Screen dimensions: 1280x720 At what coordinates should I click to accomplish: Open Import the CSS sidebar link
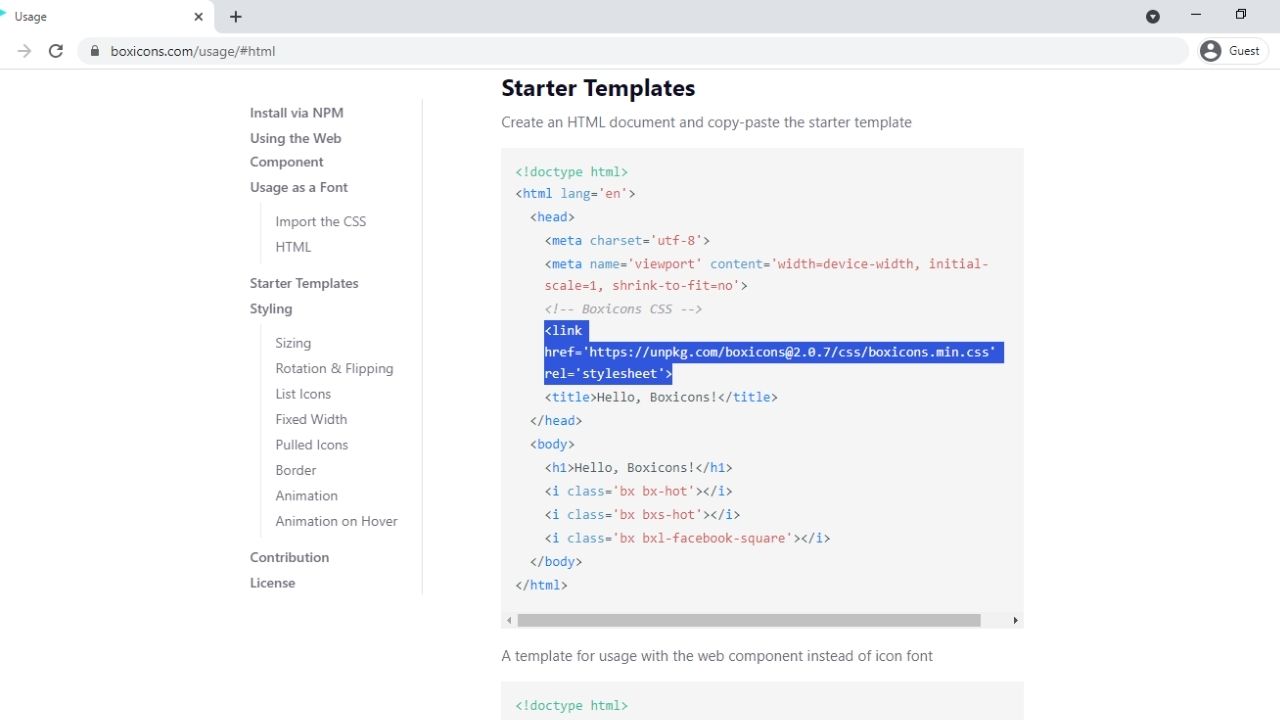pos(321,221)
